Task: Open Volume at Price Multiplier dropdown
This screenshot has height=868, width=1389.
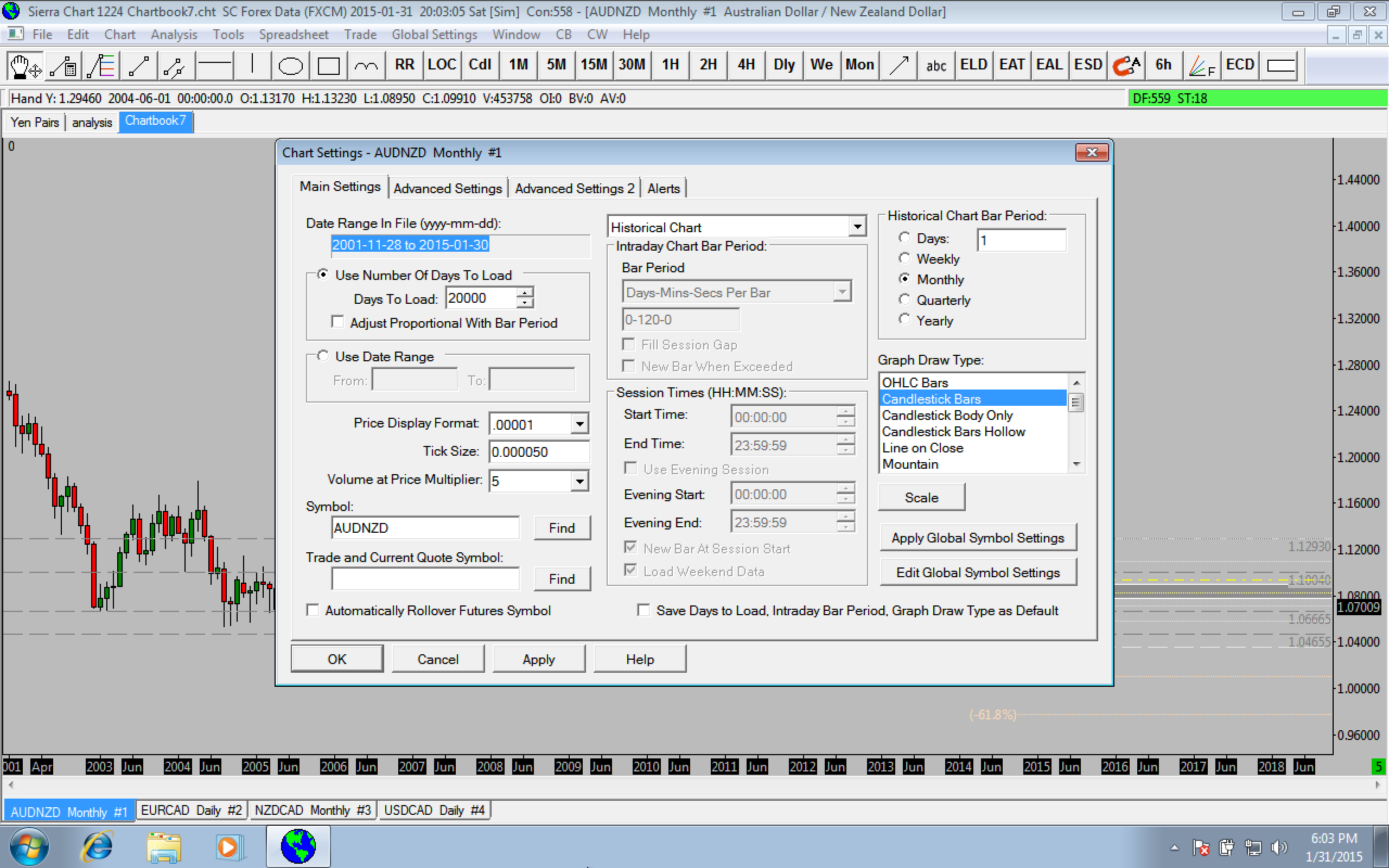Action: 579,481
